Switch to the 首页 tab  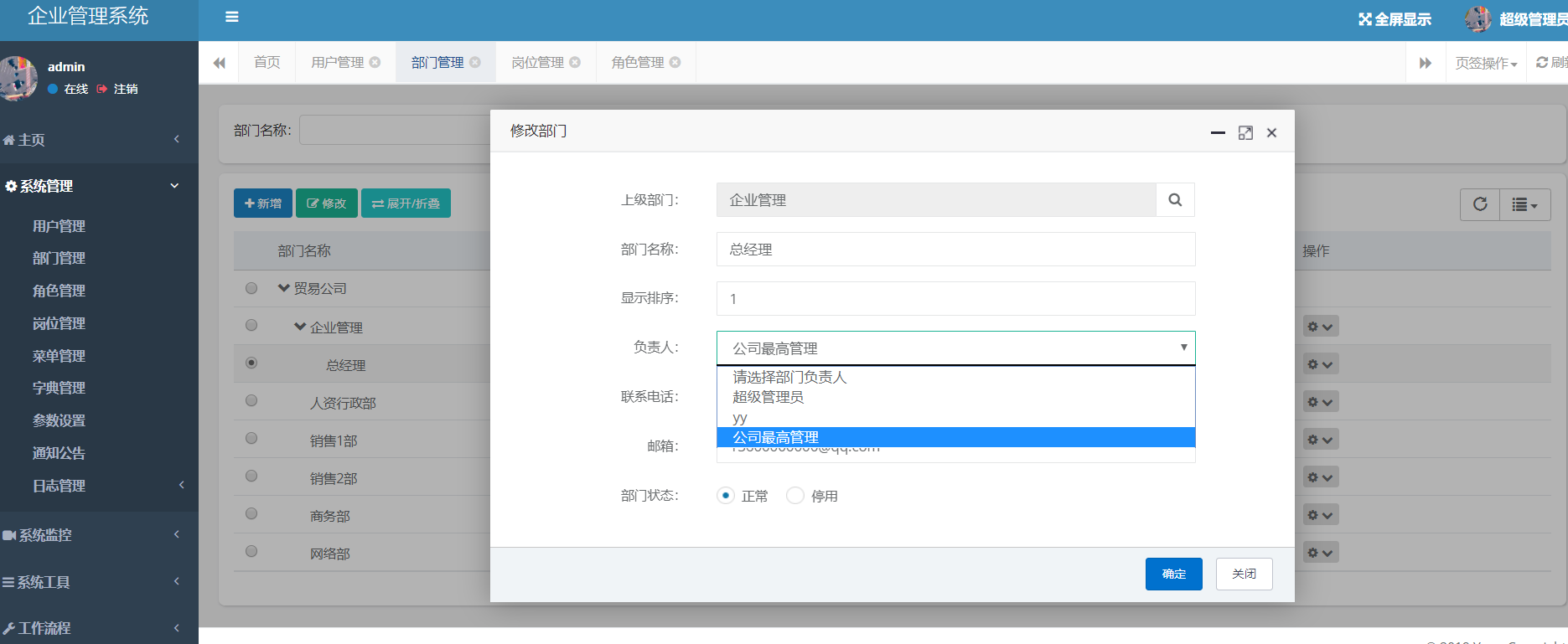pos(267,62)
